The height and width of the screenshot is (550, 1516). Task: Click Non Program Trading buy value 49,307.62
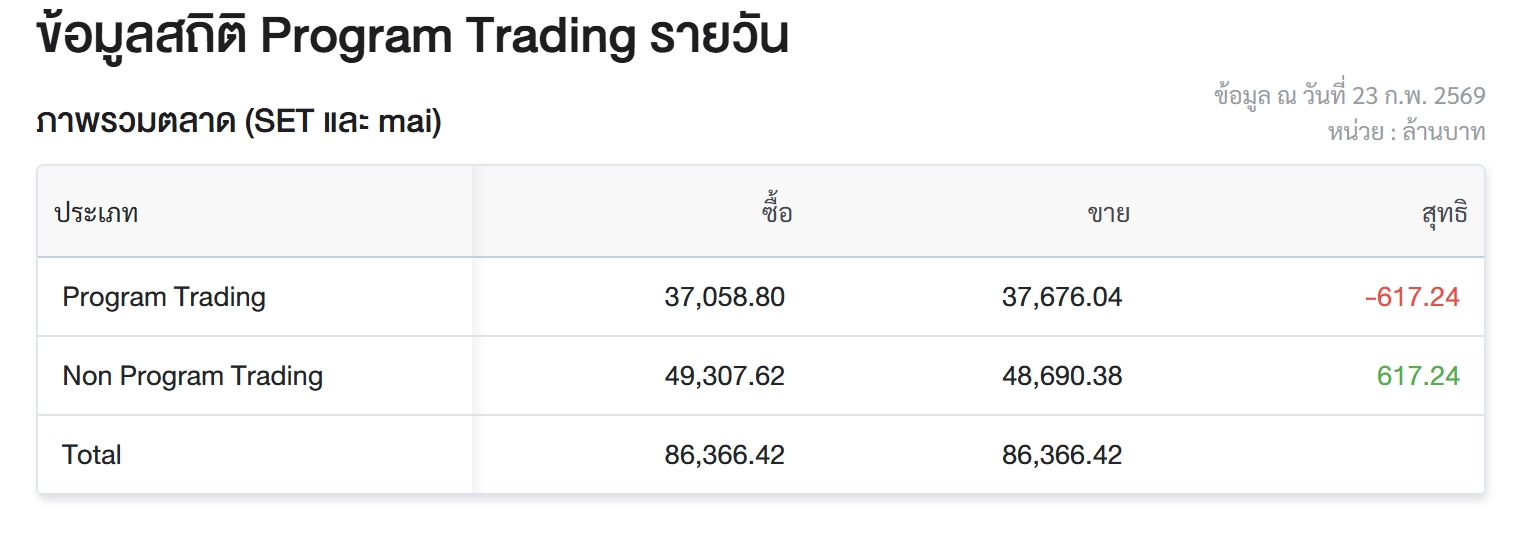coord(724,376)
